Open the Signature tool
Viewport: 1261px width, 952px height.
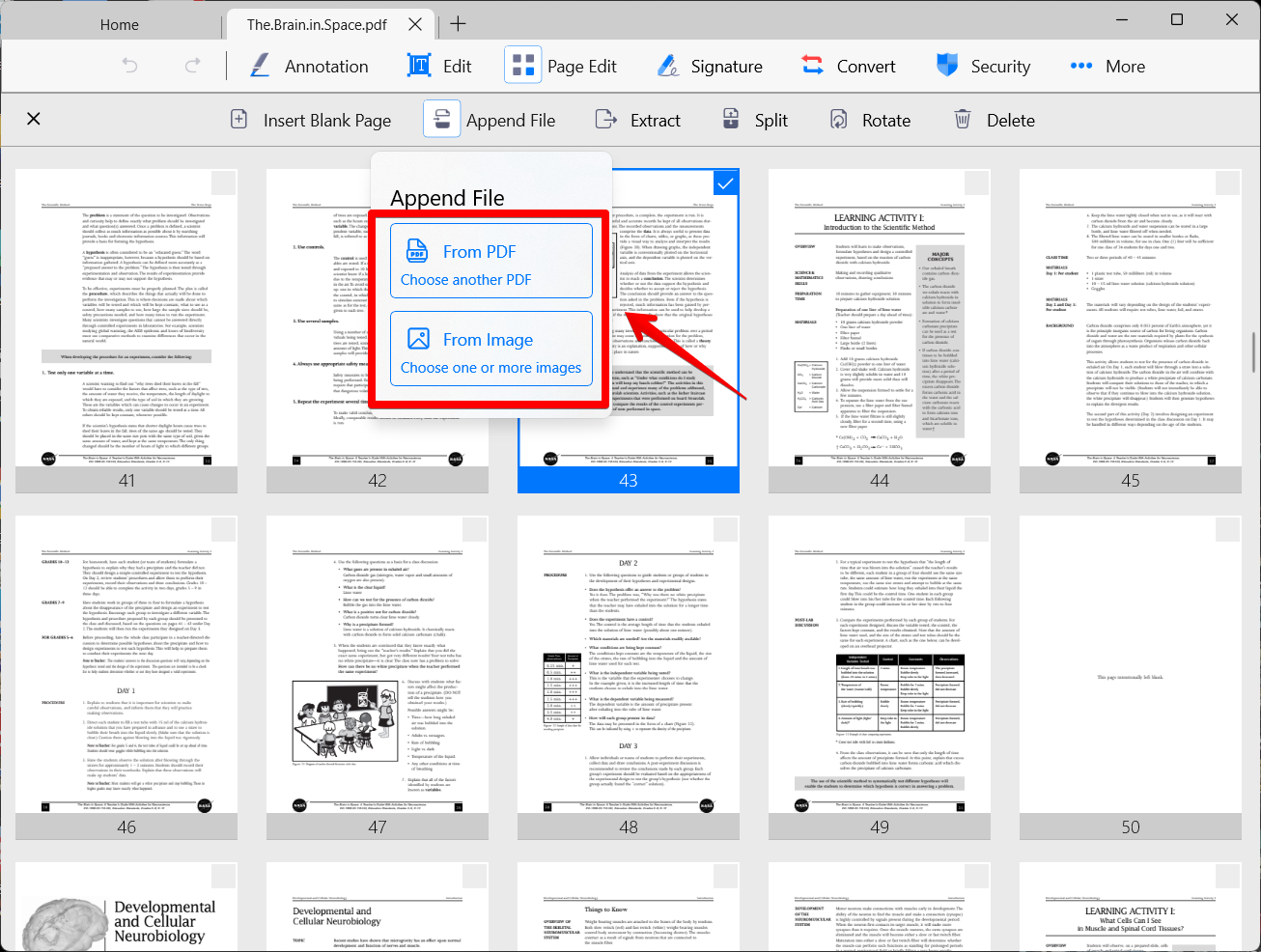click(667, 66)
